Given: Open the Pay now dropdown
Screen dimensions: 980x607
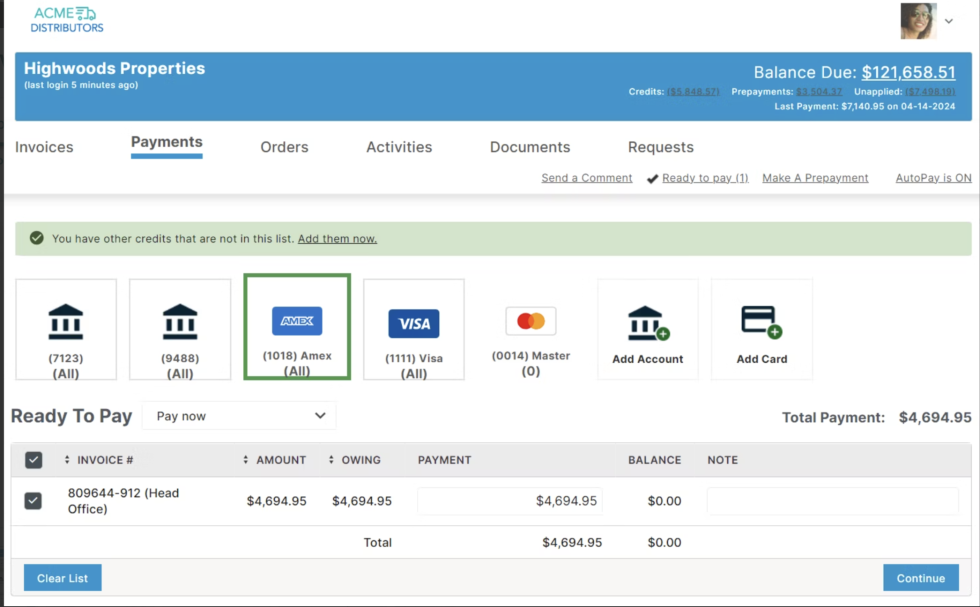Looking at the screenshot, I should pyautogui.click(x=240, y=416).
